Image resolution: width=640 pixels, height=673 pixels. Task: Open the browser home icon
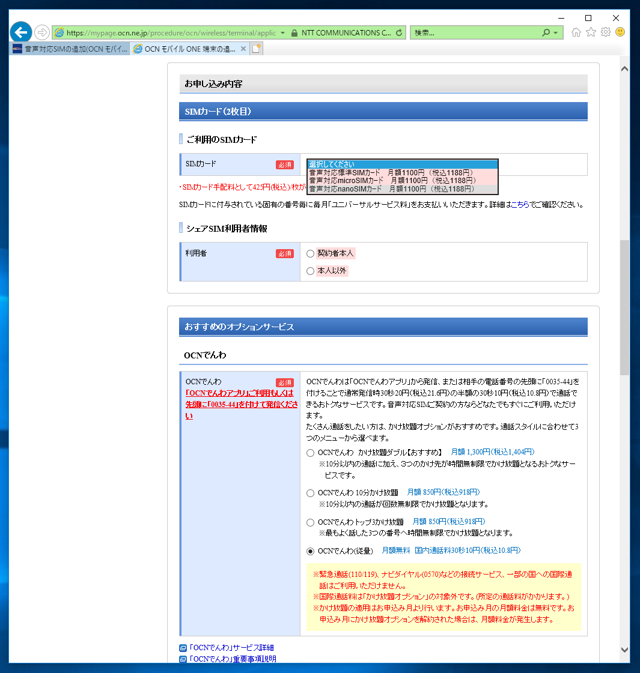pos(576,32)
